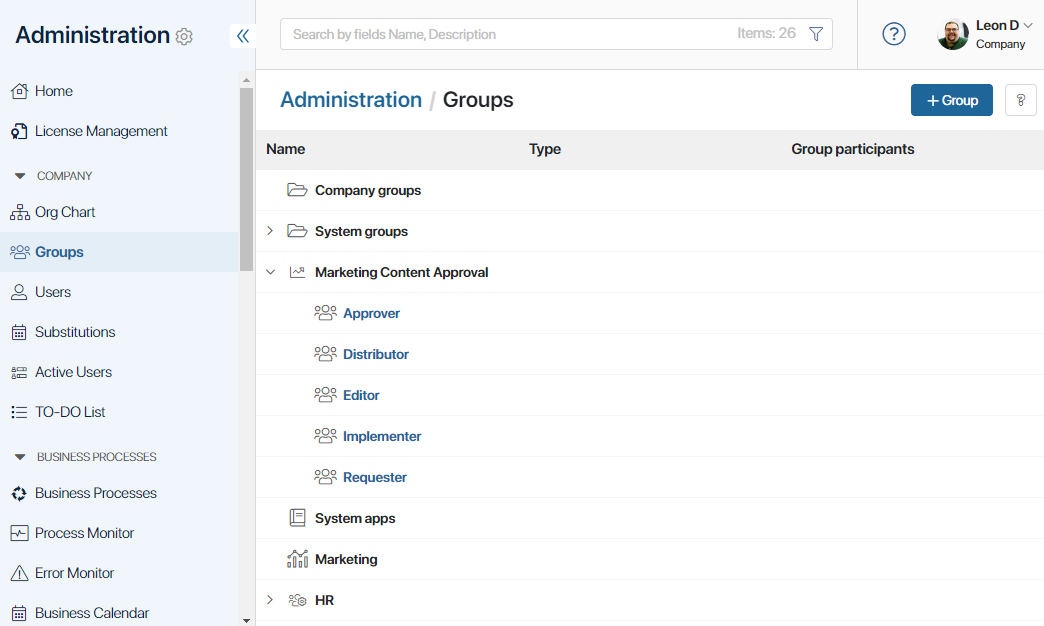Add a new group with +Group button
The height and width of the screenshot is (626, 1044).
click(951, 100)
